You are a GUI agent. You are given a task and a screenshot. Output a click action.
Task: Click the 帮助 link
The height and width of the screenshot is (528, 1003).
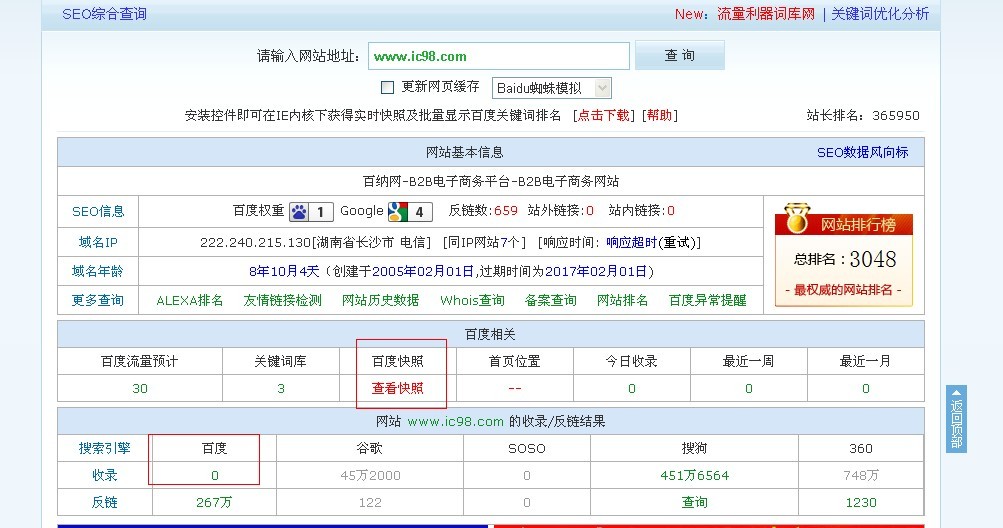(659, 115)
